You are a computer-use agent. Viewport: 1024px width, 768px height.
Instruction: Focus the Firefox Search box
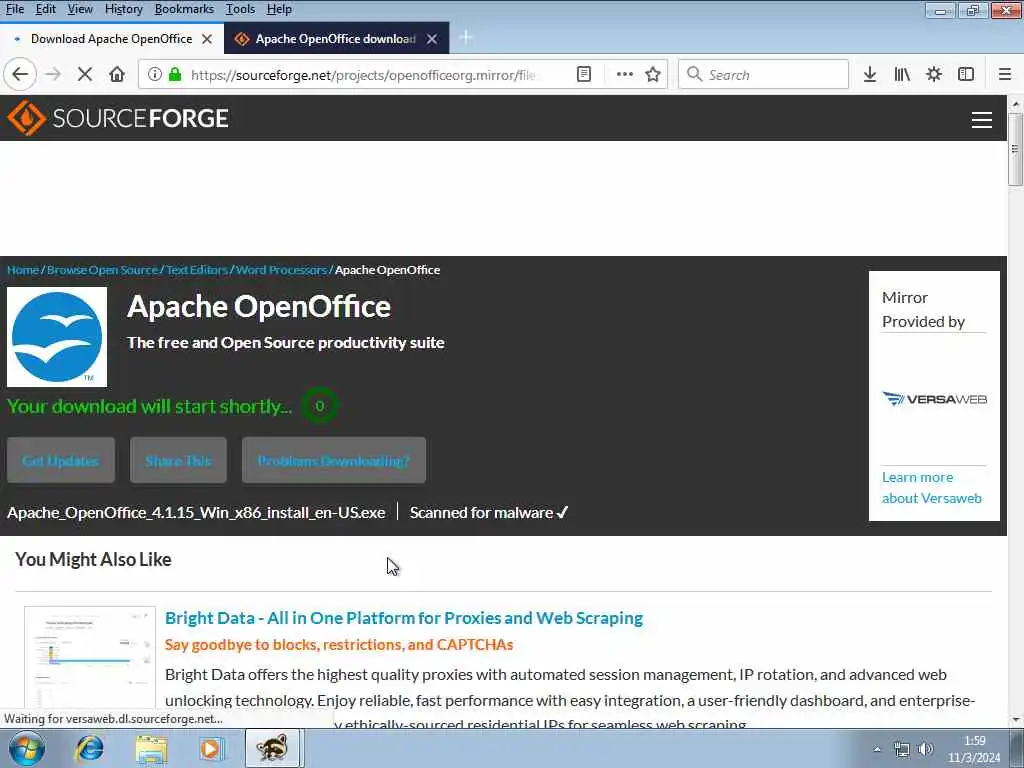[x=763, y=74]
